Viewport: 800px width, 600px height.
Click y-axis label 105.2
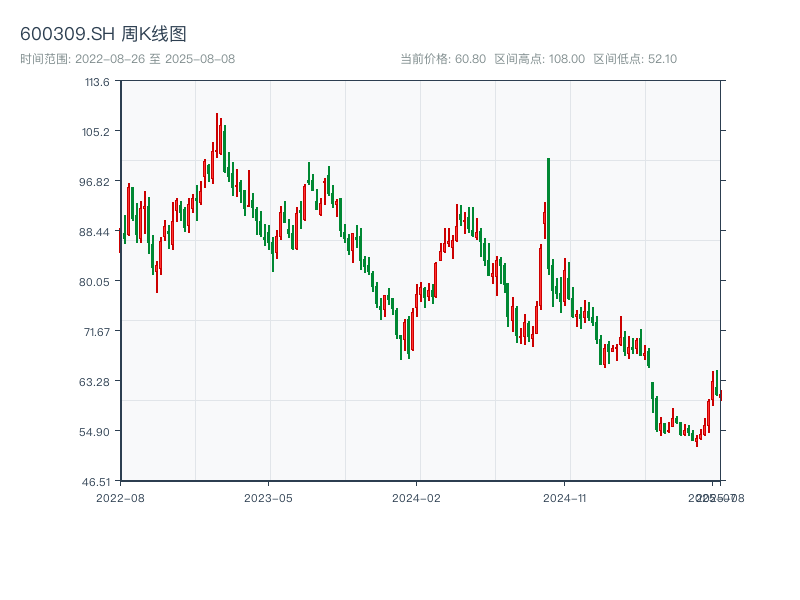pyautogui.click(x=96, y=132)
